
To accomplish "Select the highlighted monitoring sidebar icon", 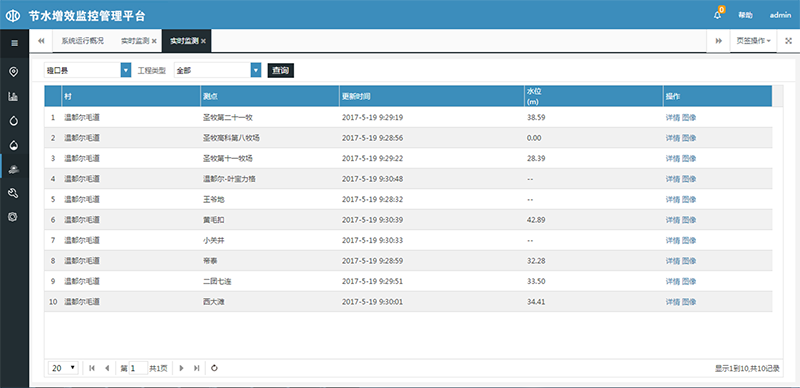I will click(x=14, y=169).
